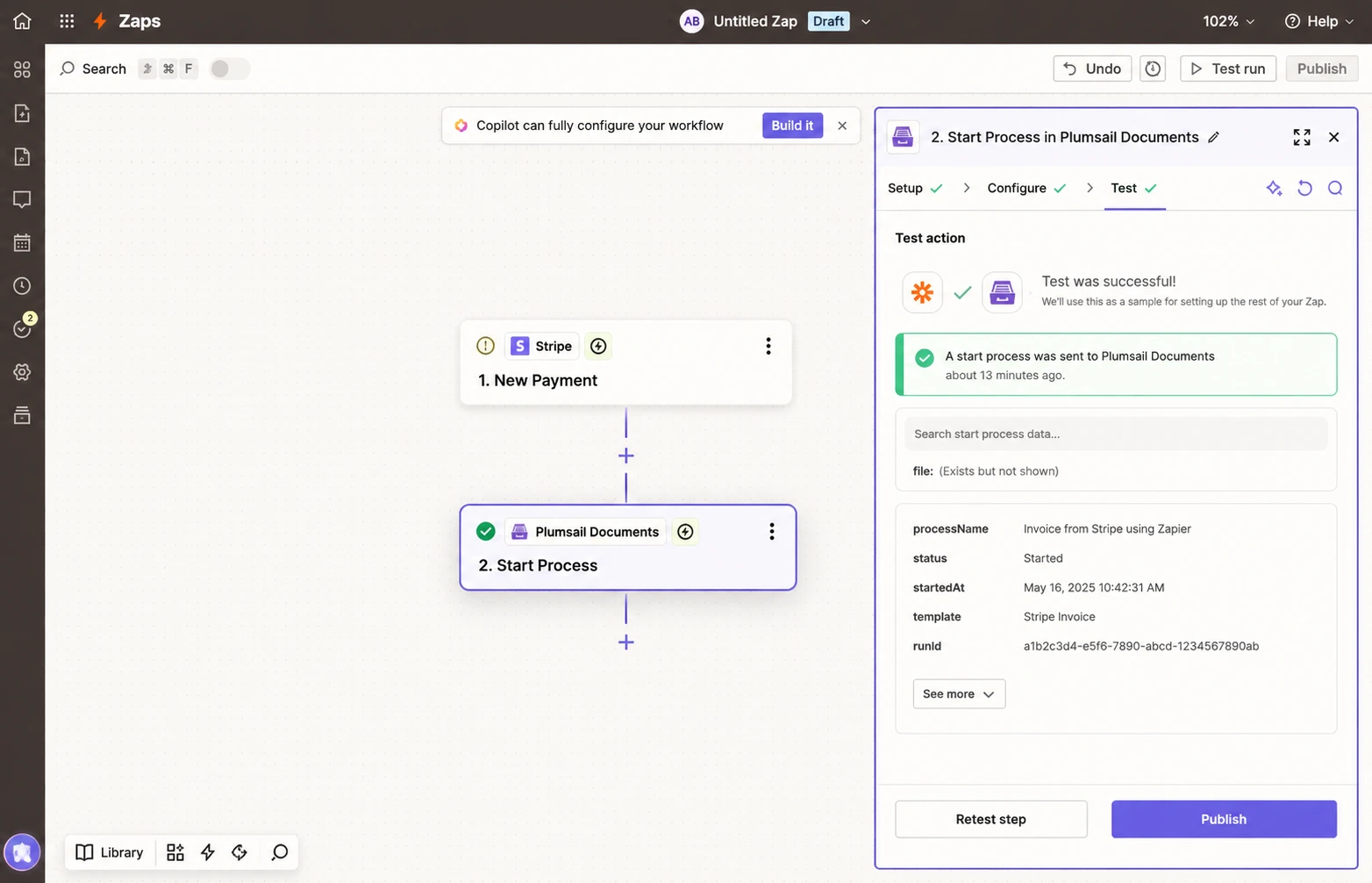Switch to the Configure tab

pos(1026,188)
